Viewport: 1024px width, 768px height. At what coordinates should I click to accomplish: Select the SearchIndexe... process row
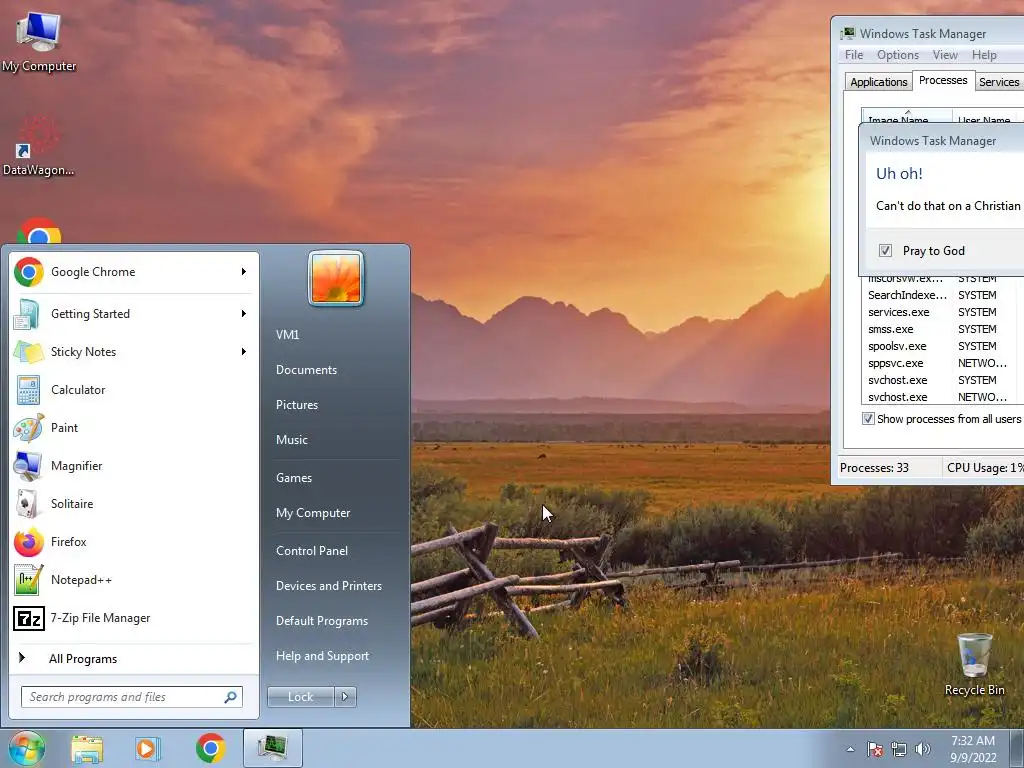(942, 295)
